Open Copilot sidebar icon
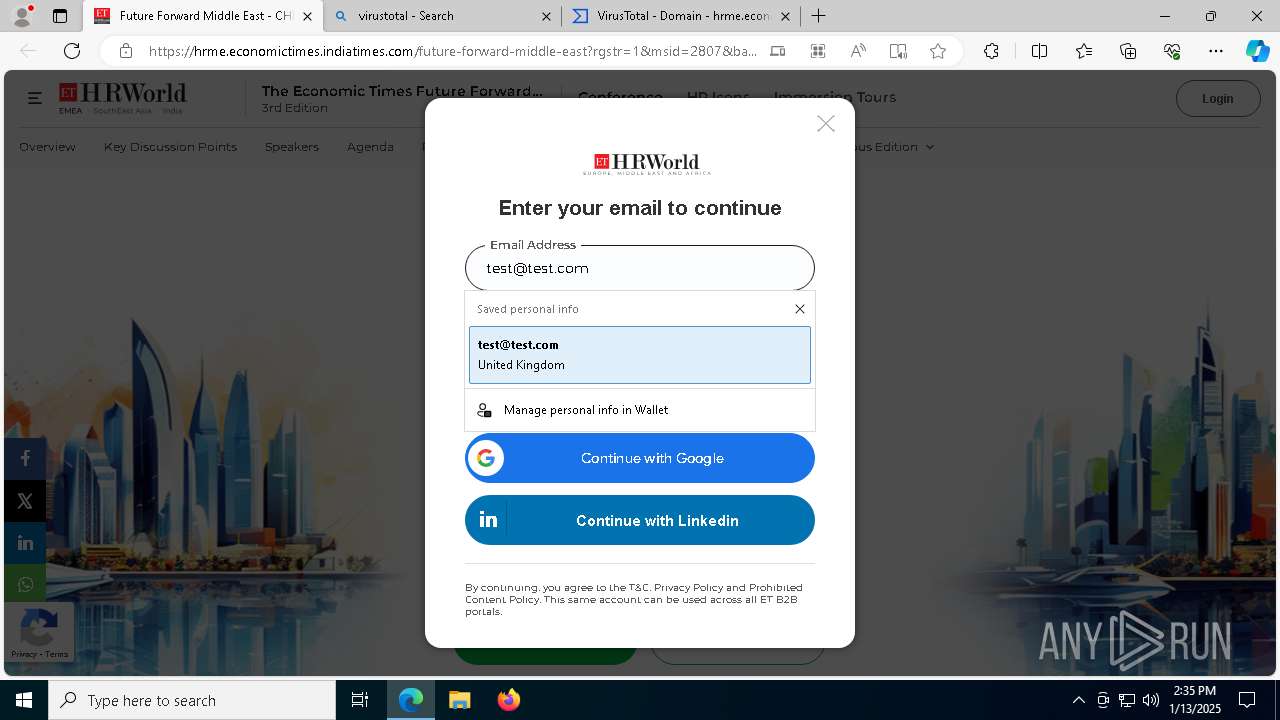 [1257, 51]
